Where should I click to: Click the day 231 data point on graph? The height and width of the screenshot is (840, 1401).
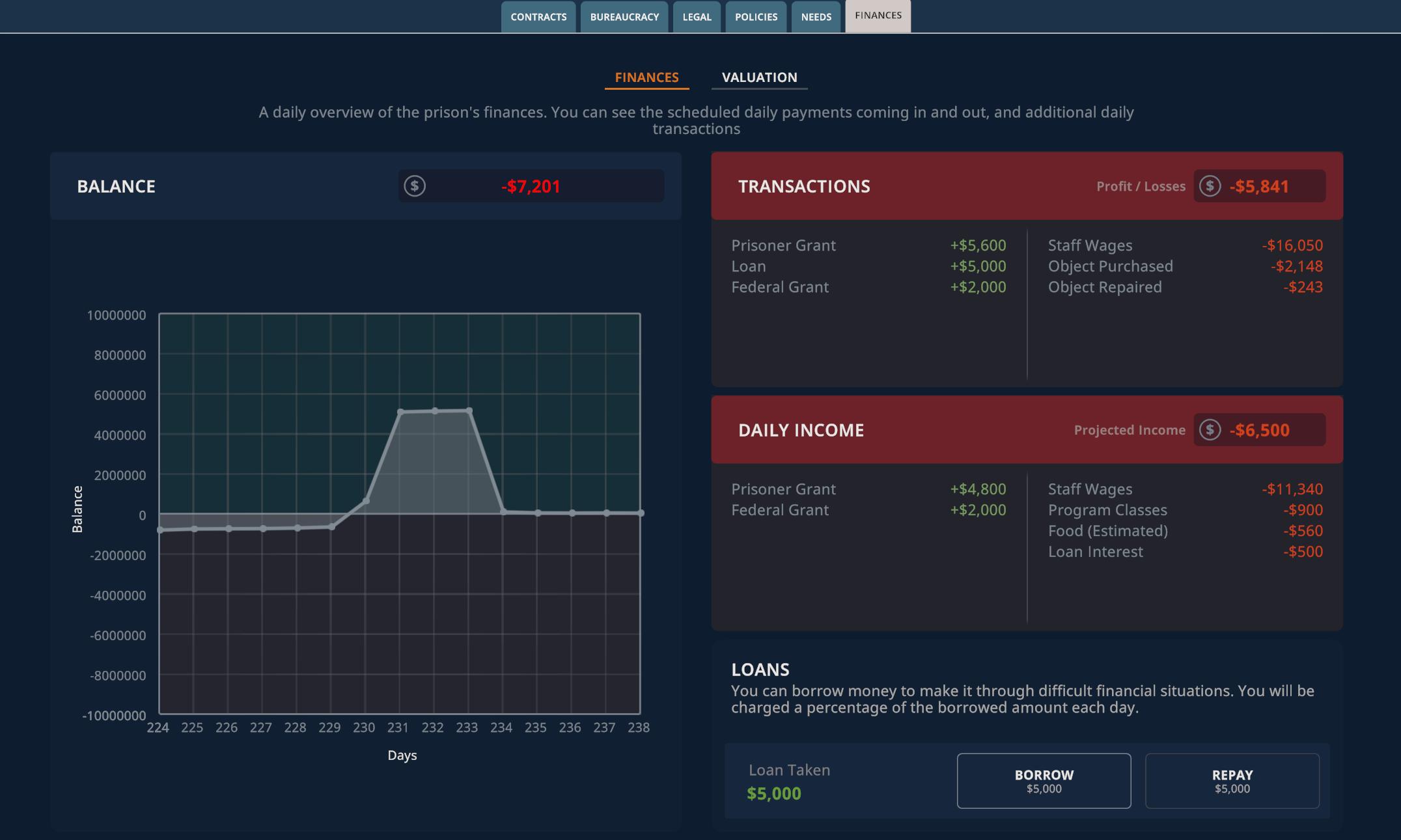[x=400, y=412]
